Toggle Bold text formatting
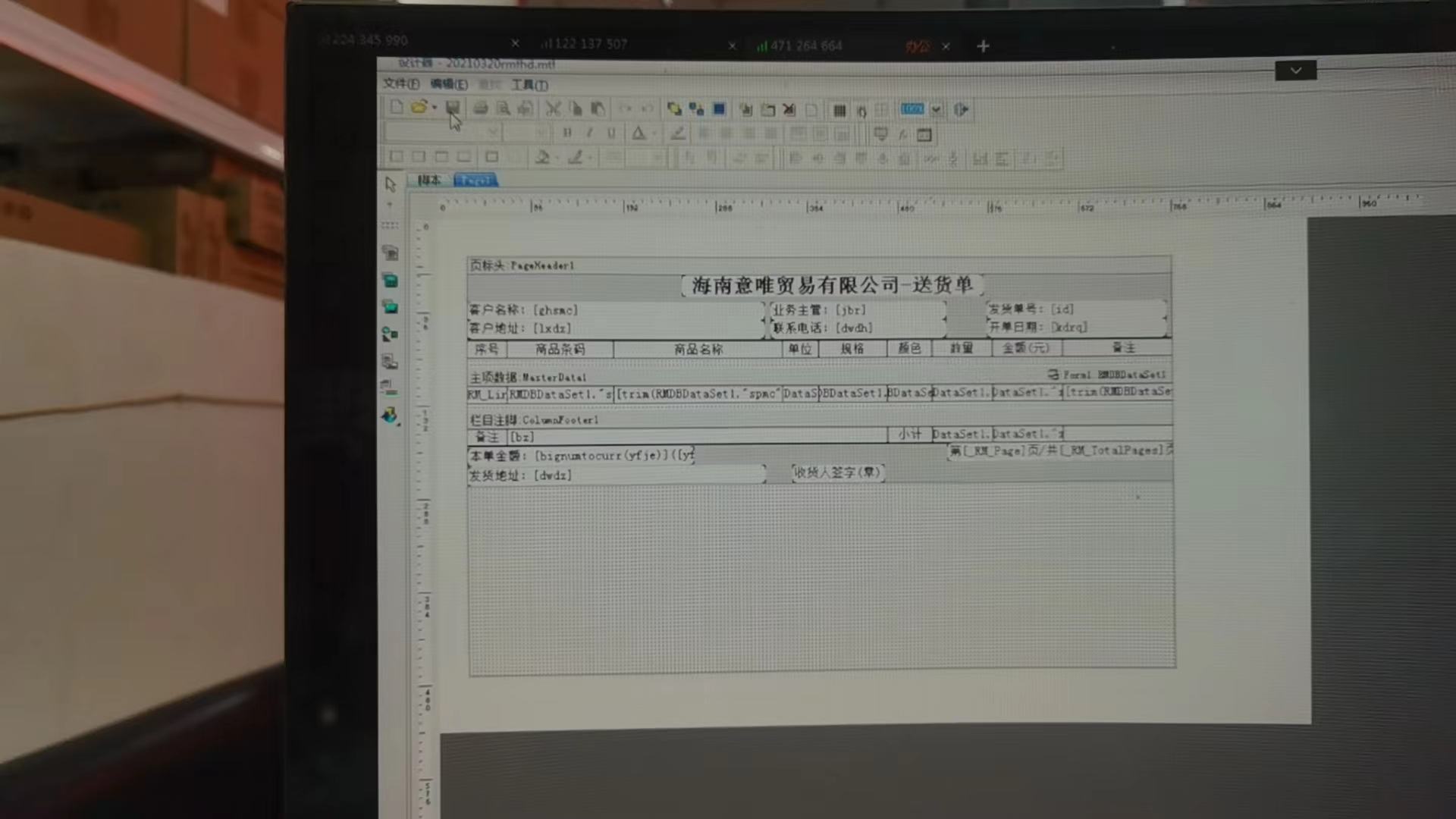Image resolution: width=1456 pixels, height=819 pixels. (566, 133)
